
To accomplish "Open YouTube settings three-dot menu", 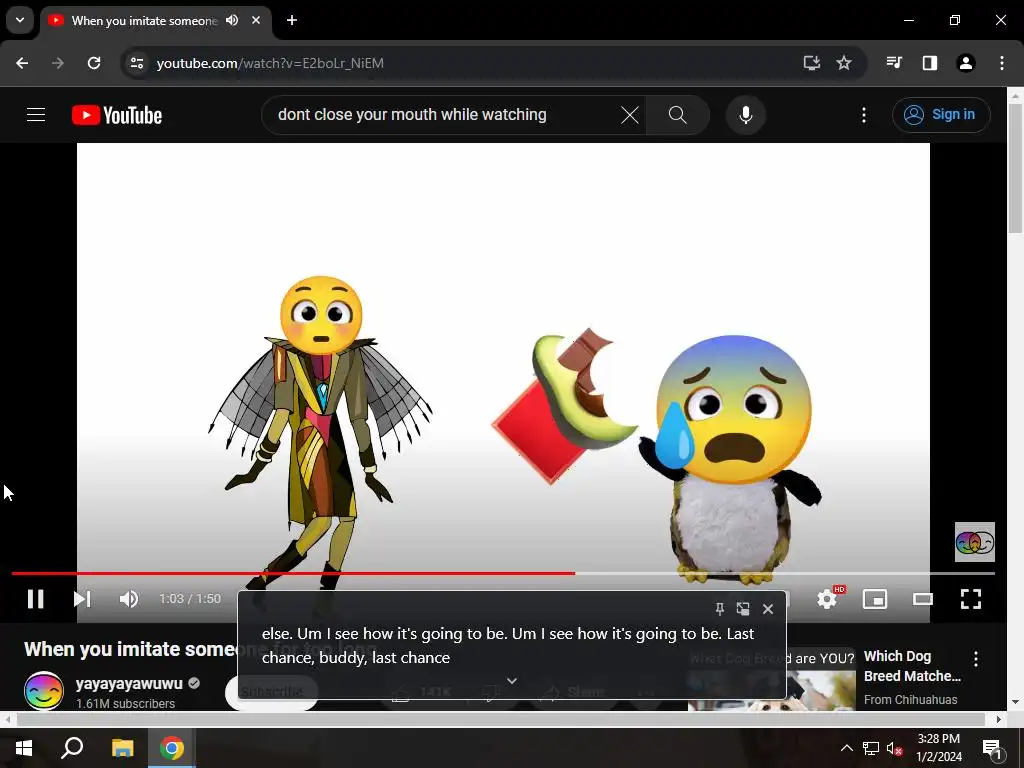I will (864, 115).
